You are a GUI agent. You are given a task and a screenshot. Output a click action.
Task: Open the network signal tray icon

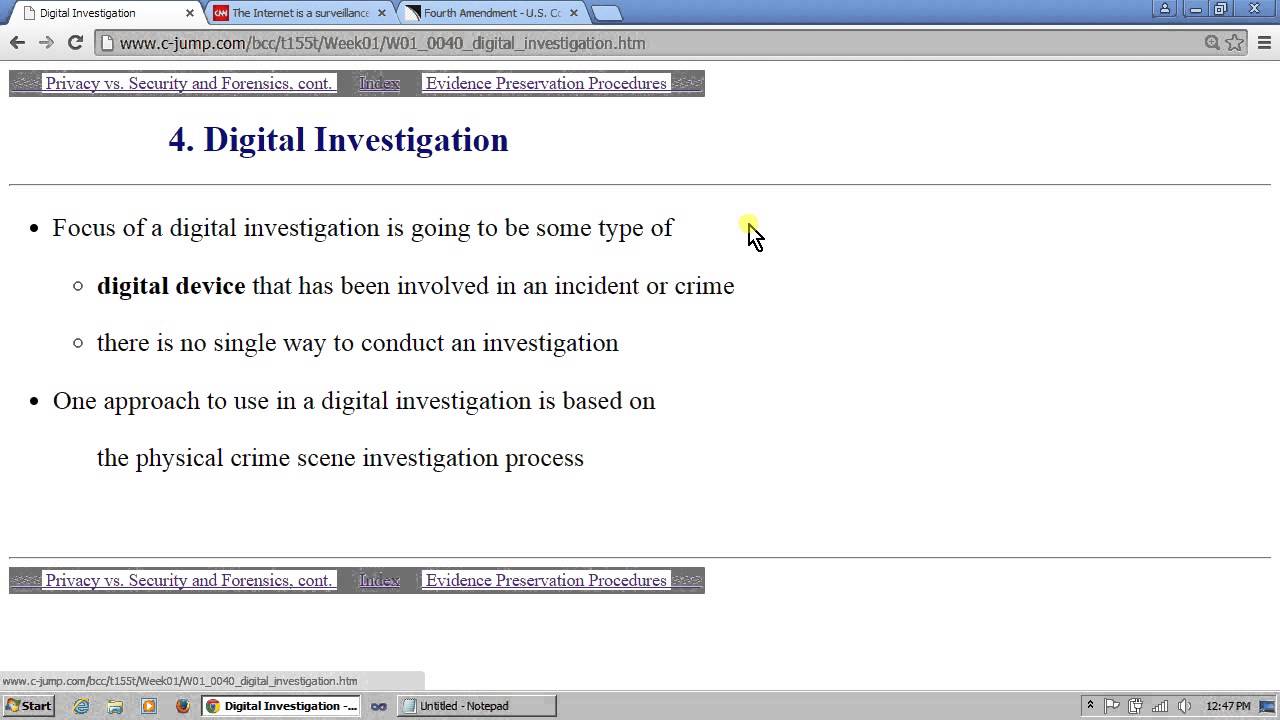pyautogui.click(x=1160, y=706)
